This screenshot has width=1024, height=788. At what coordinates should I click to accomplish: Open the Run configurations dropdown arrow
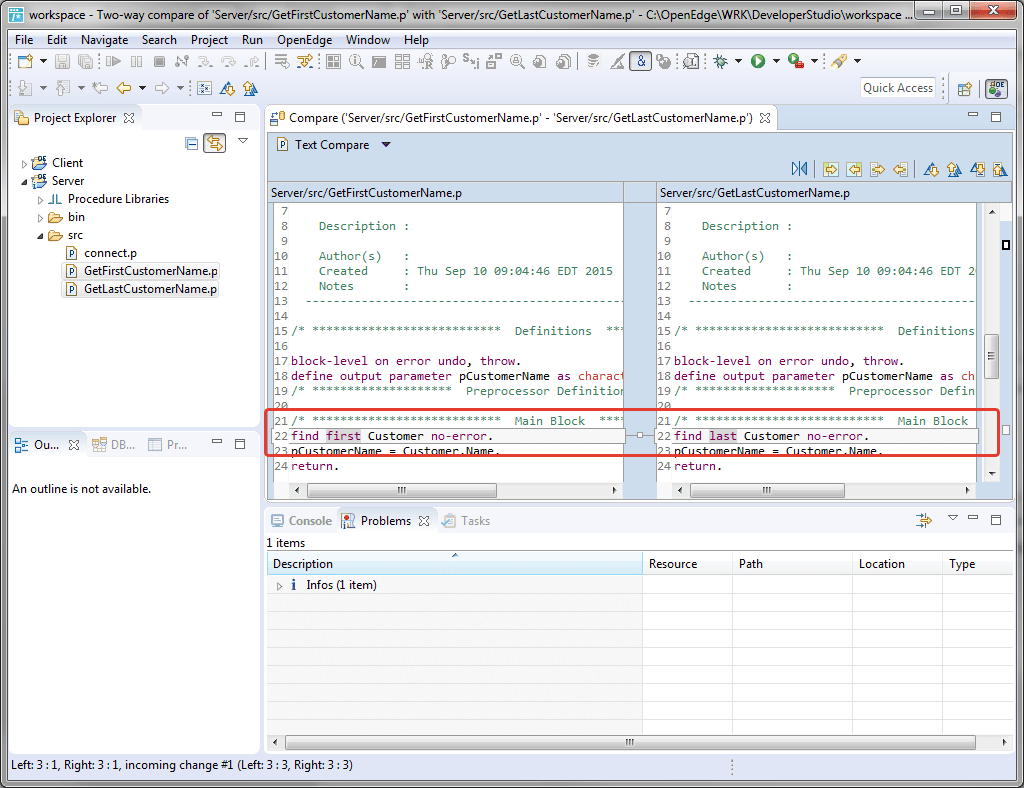tap(776, 61)
